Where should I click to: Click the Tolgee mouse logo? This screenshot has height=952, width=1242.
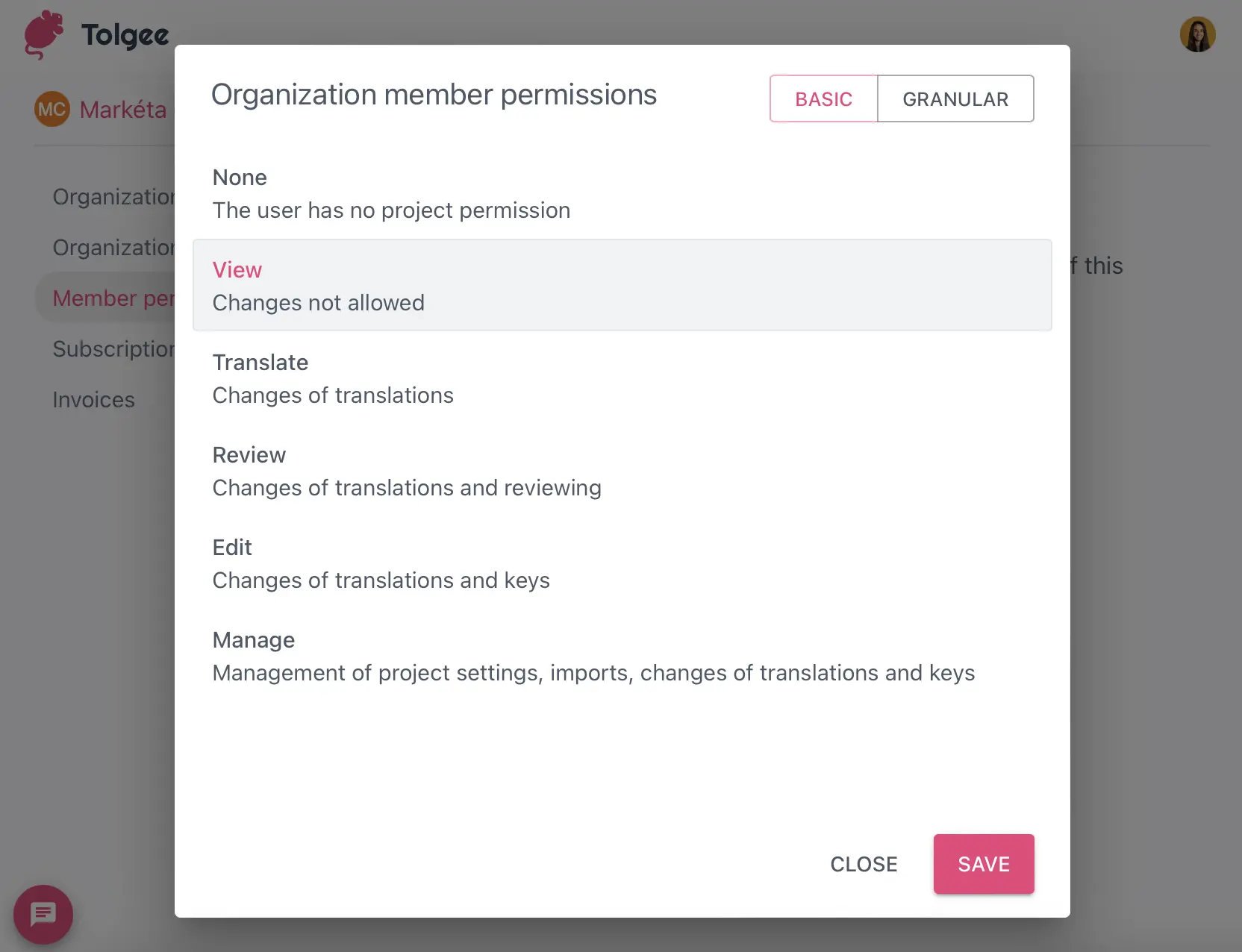43,34
